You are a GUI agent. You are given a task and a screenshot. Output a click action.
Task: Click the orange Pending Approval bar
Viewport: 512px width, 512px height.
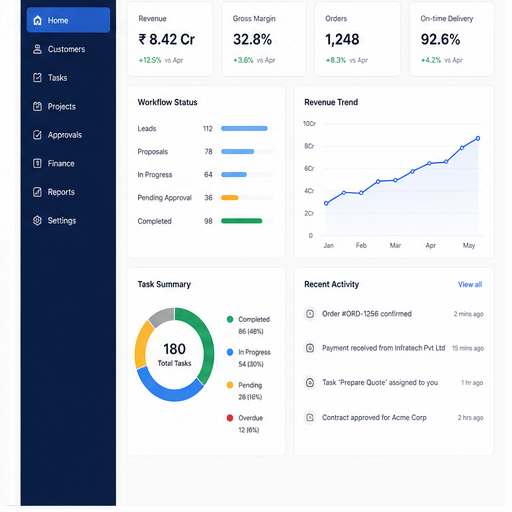(230, 198)
